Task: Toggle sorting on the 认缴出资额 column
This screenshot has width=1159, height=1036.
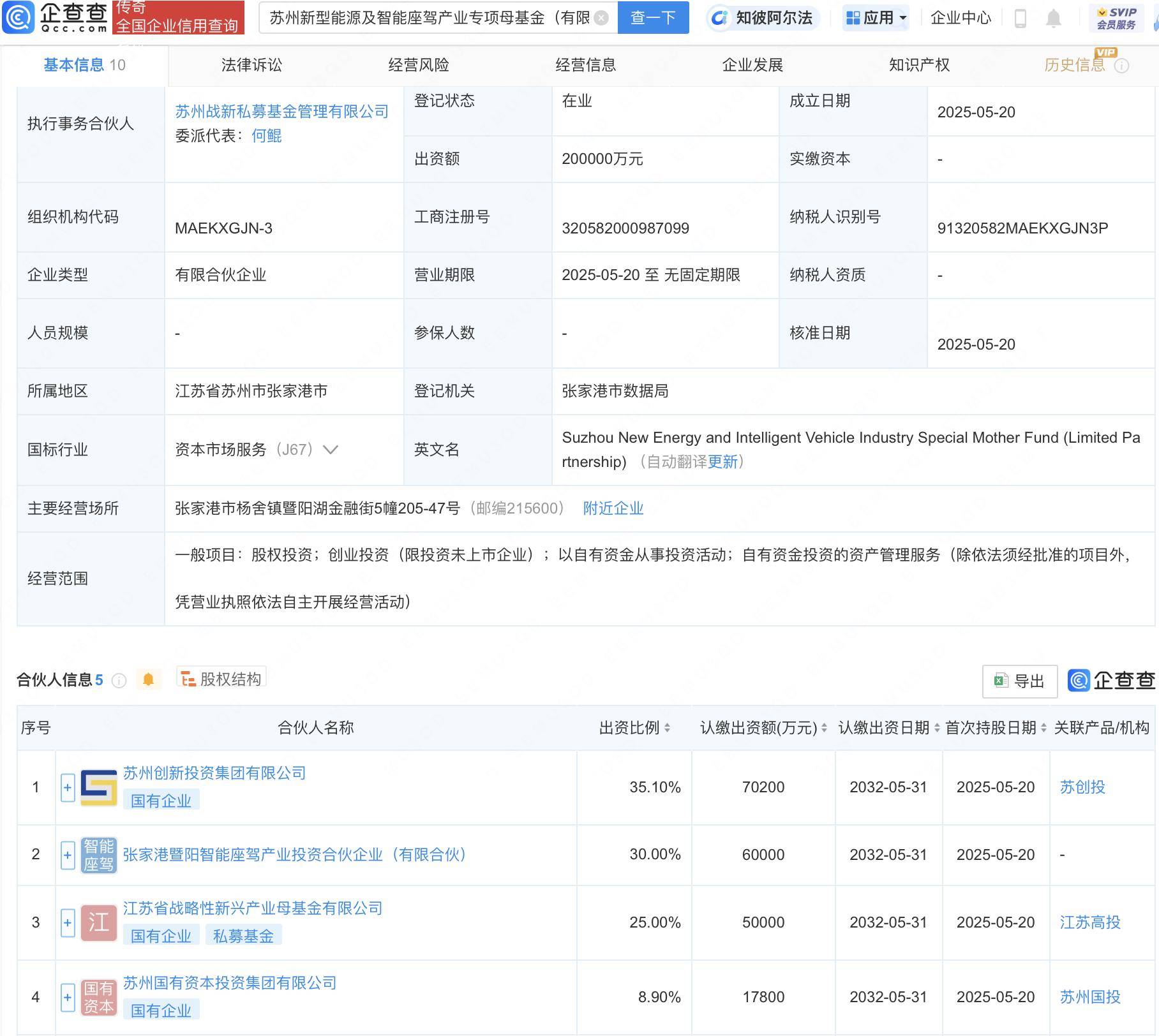Action: point(823,727)
